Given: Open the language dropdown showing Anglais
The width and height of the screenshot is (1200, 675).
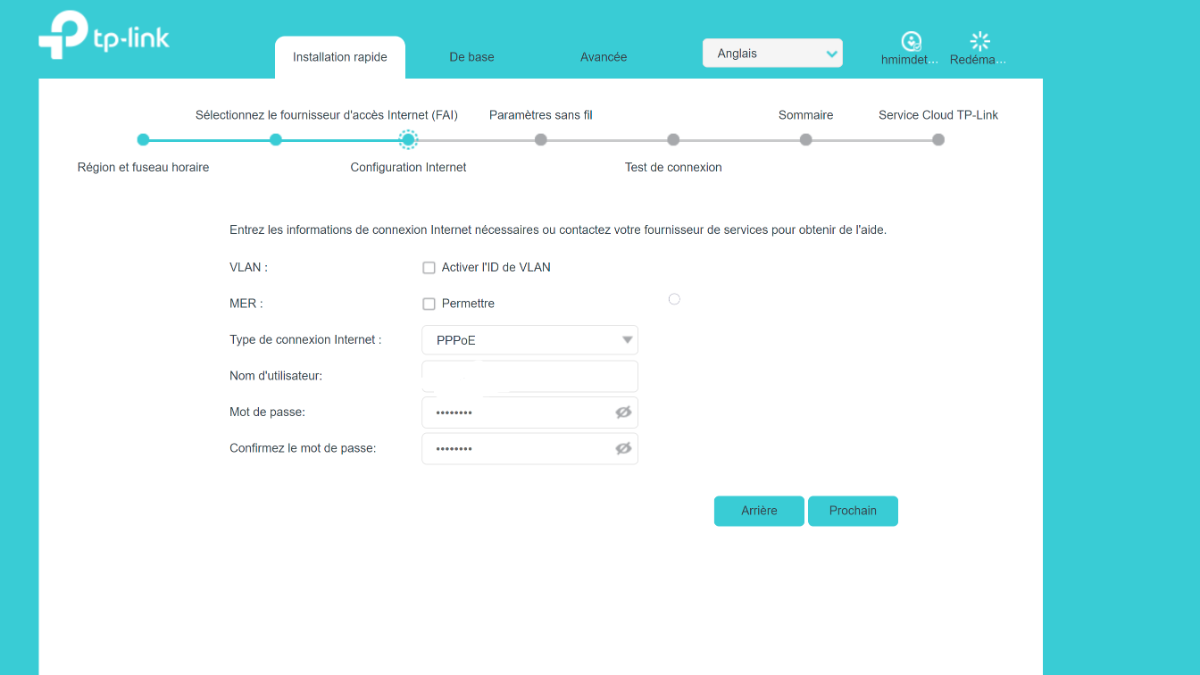Looking at the screenshot, I should tap(772, 54).
